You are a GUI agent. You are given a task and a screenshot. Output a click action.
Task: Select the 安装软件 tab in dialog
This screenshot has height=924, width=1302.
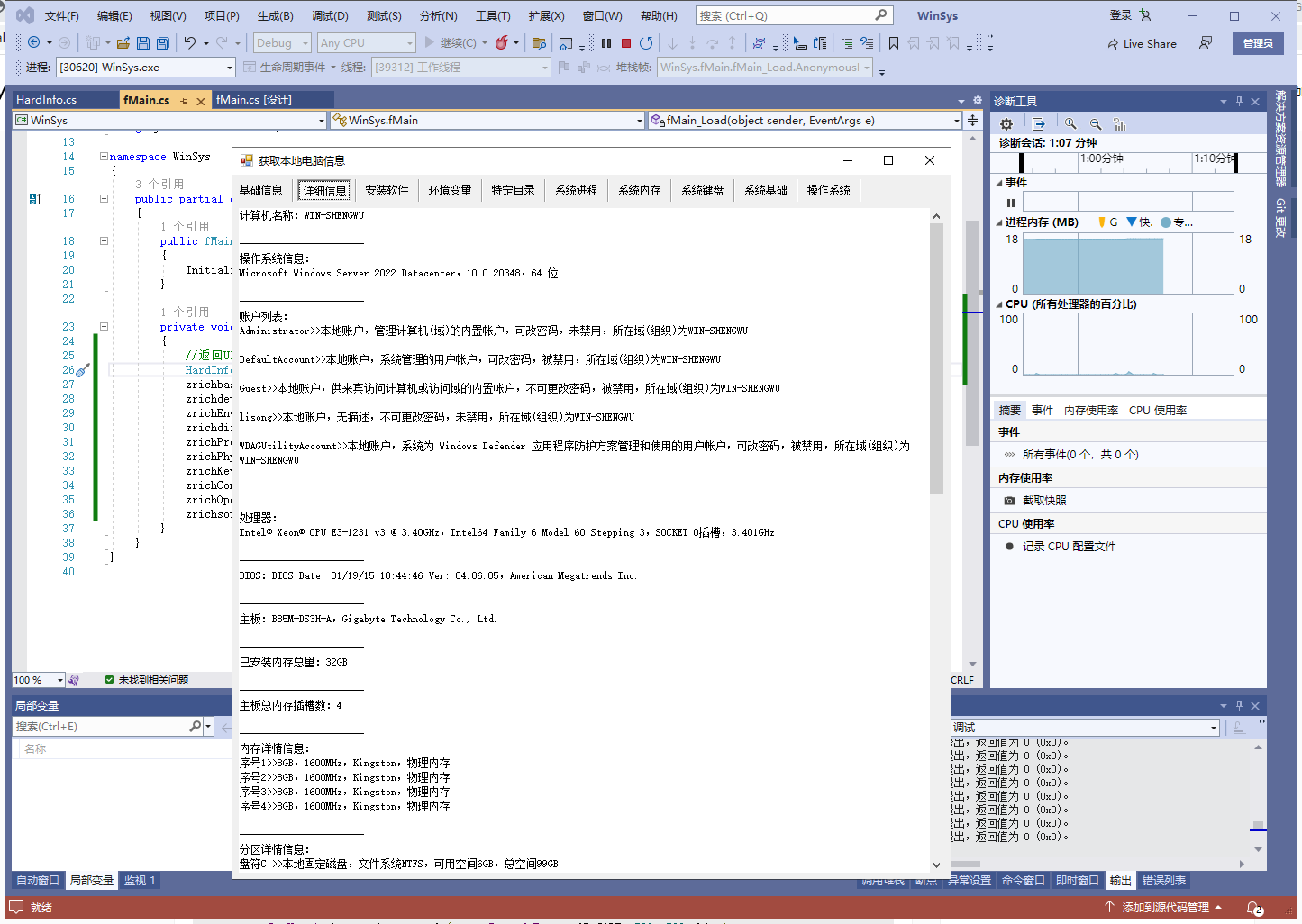pos(387,190)
